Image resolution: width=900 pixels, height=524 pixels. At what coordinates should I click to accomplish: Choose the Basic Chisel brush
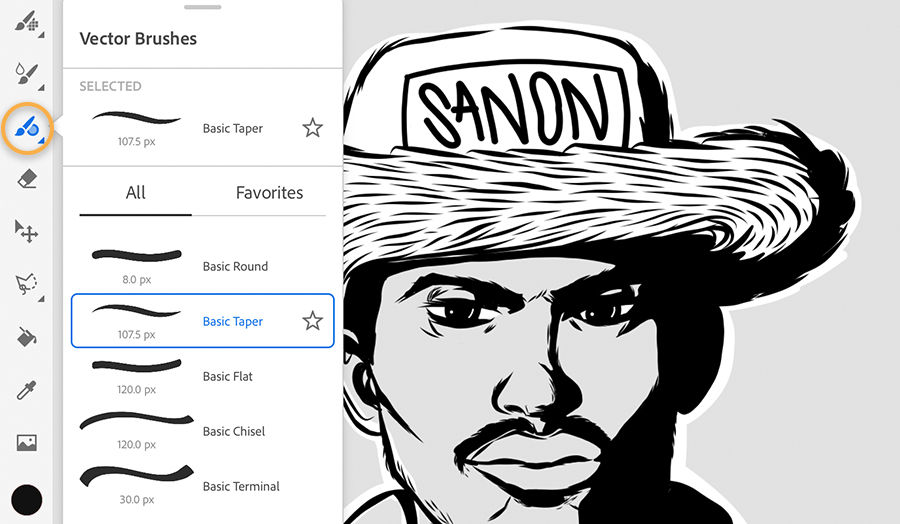[234, 432]
